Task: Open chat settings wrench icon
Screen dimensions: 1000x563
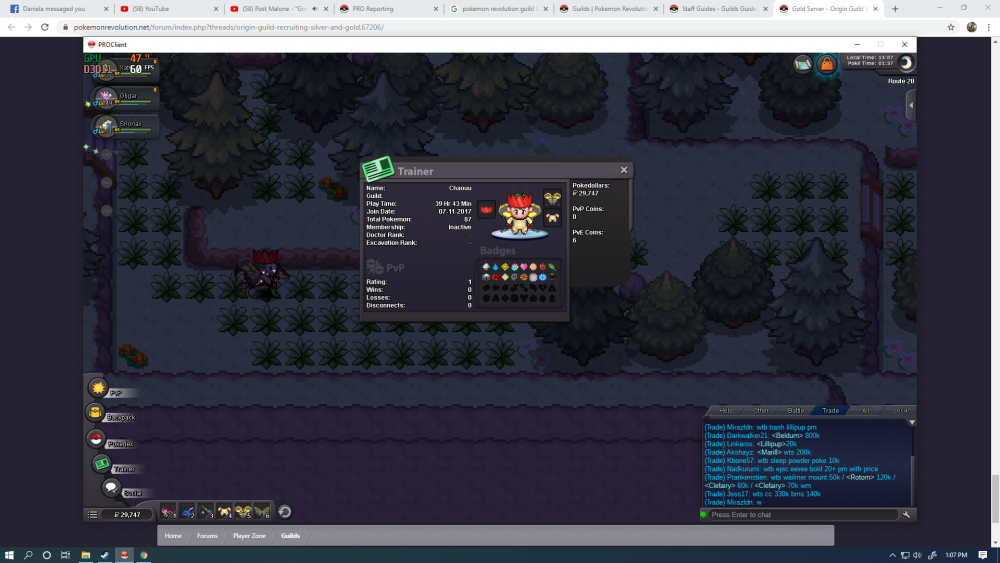Action: click(906, 514)
